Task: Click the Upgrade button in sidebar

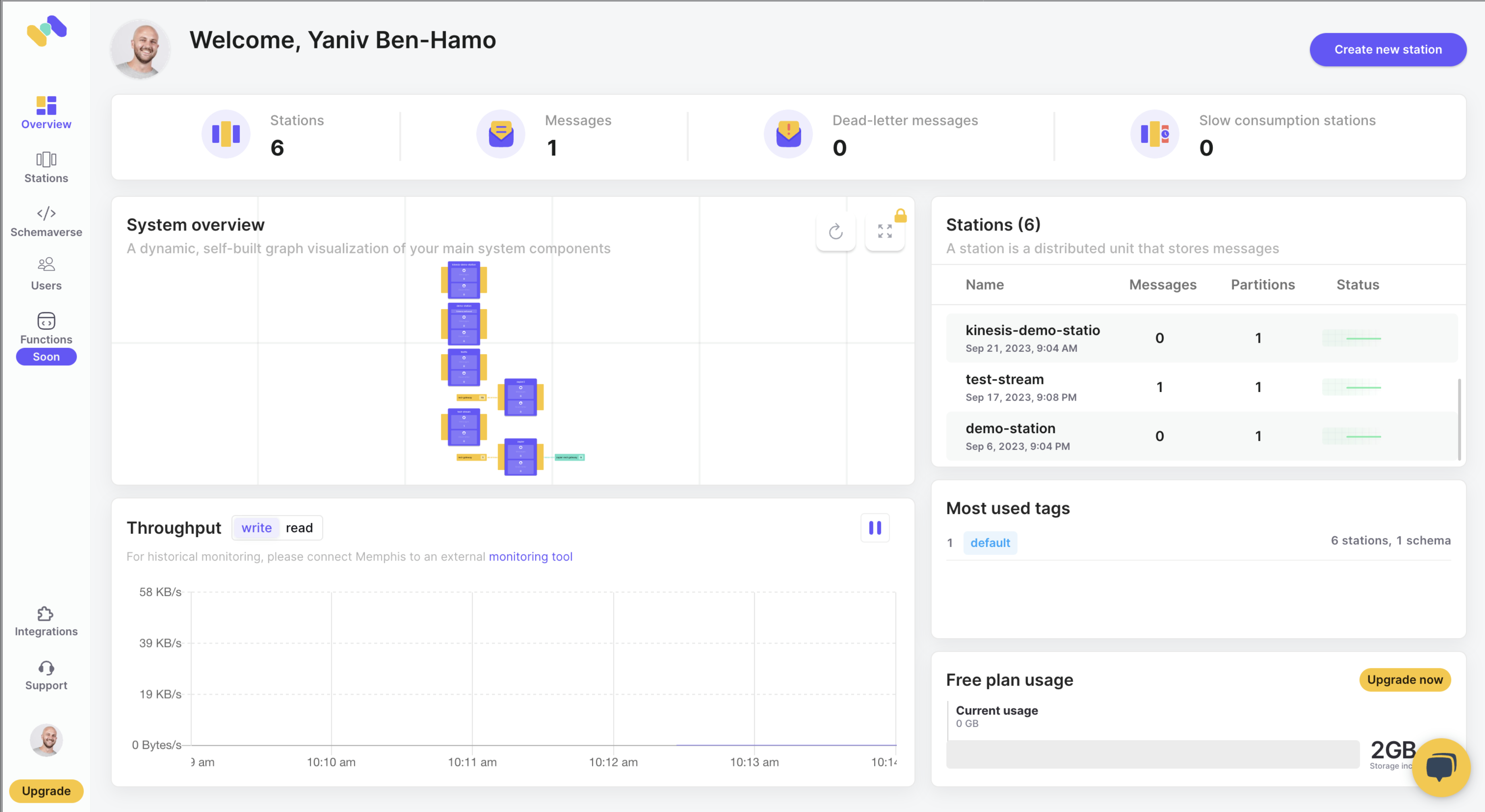Action: coord(46,791)
